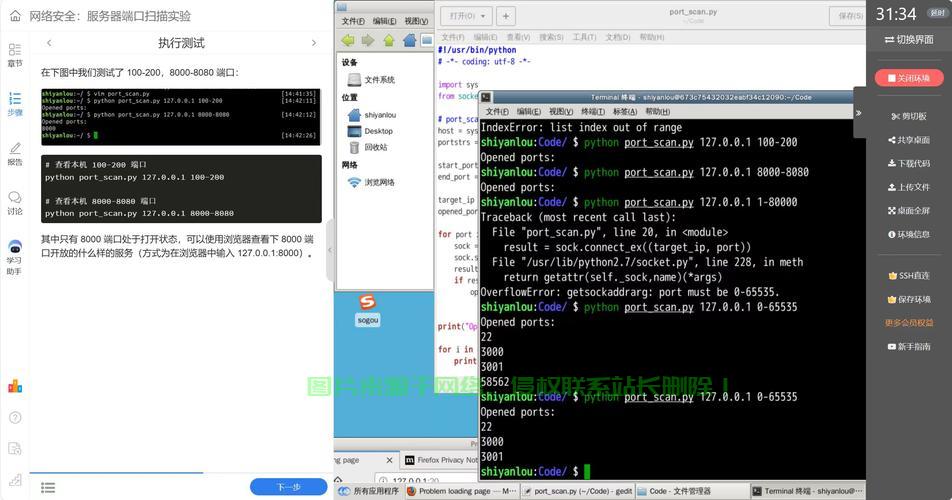Open 标签(A) menu in Terminal window
Screen dimensions: 952x500
coord(624,112)
